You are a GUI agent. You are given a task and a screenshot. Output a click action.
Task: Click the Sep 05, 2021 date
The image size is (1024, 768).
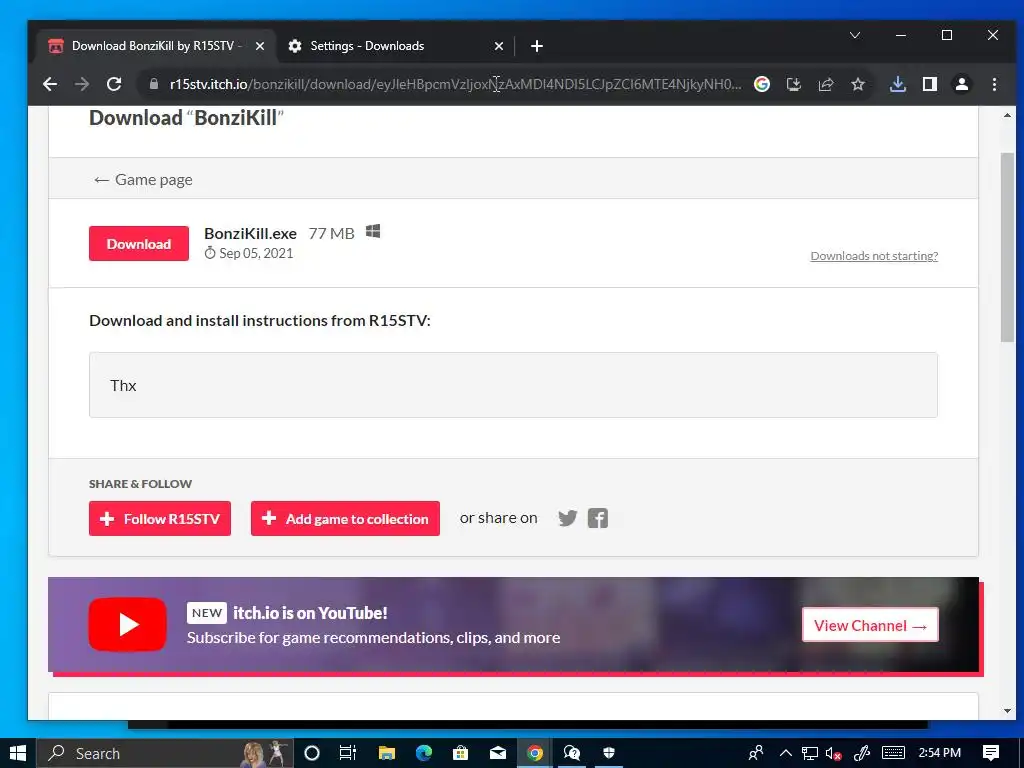[x=255, y=253]
